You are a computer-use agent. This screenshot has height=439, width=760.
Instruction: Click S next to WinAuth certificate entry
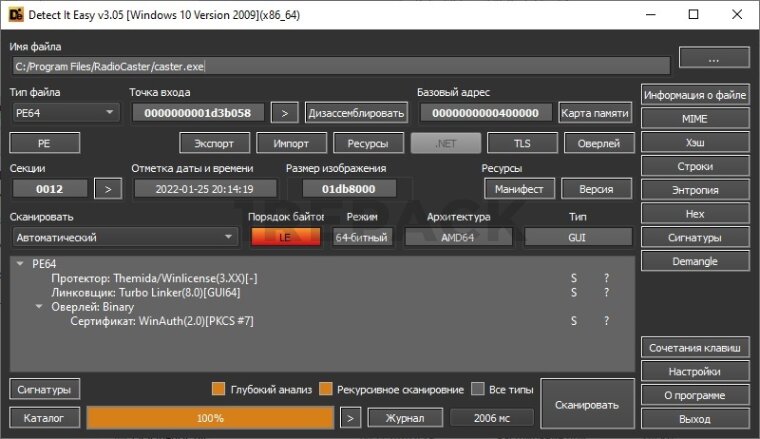click(574, 321)
